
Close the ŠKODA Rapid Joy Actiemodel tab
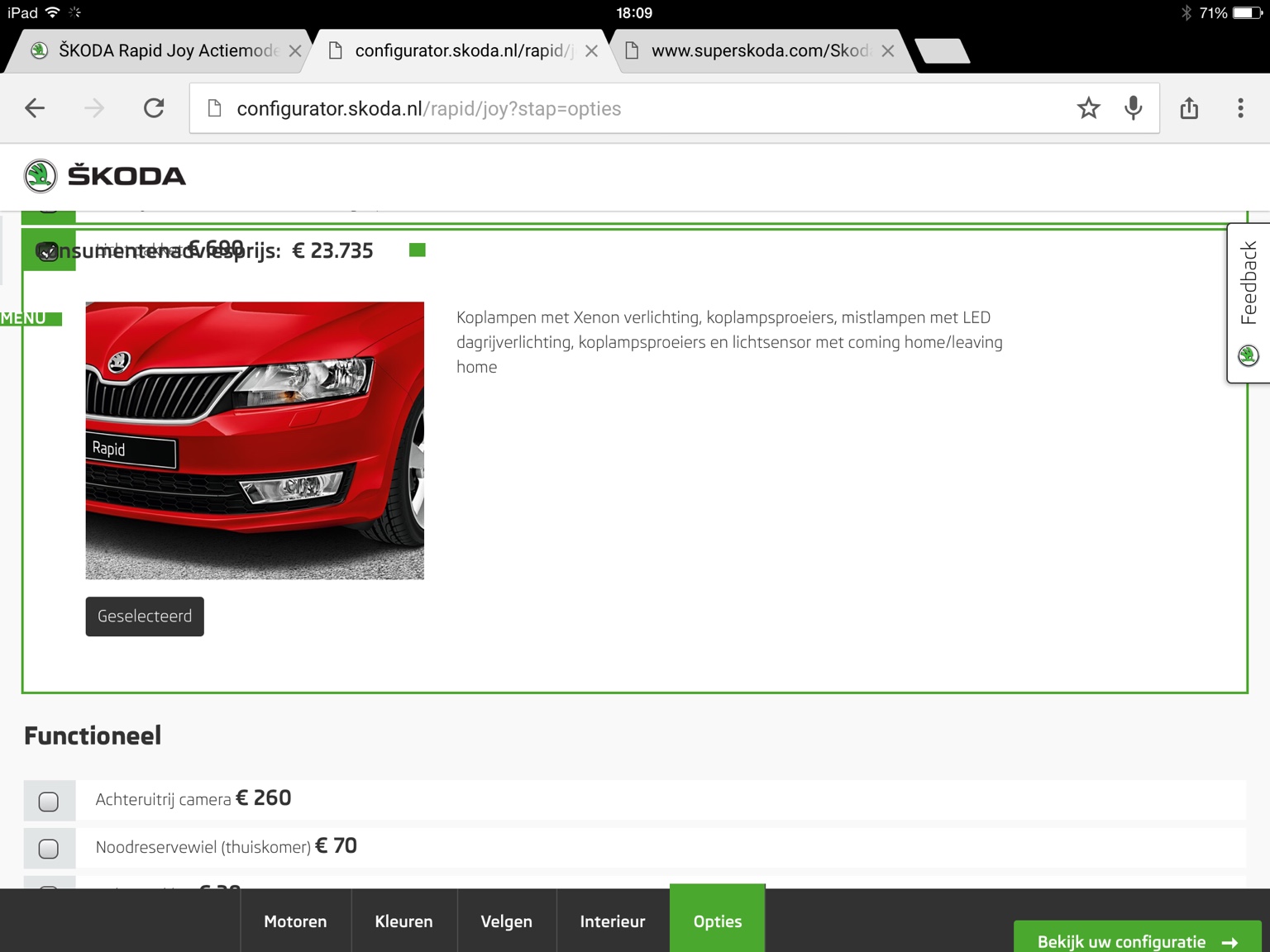[x=295, y=51]
